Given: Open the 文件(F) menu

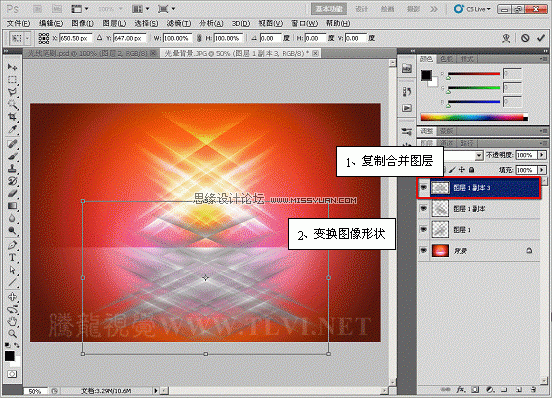Looking at the screenshot, I should (x=18, y=23).
